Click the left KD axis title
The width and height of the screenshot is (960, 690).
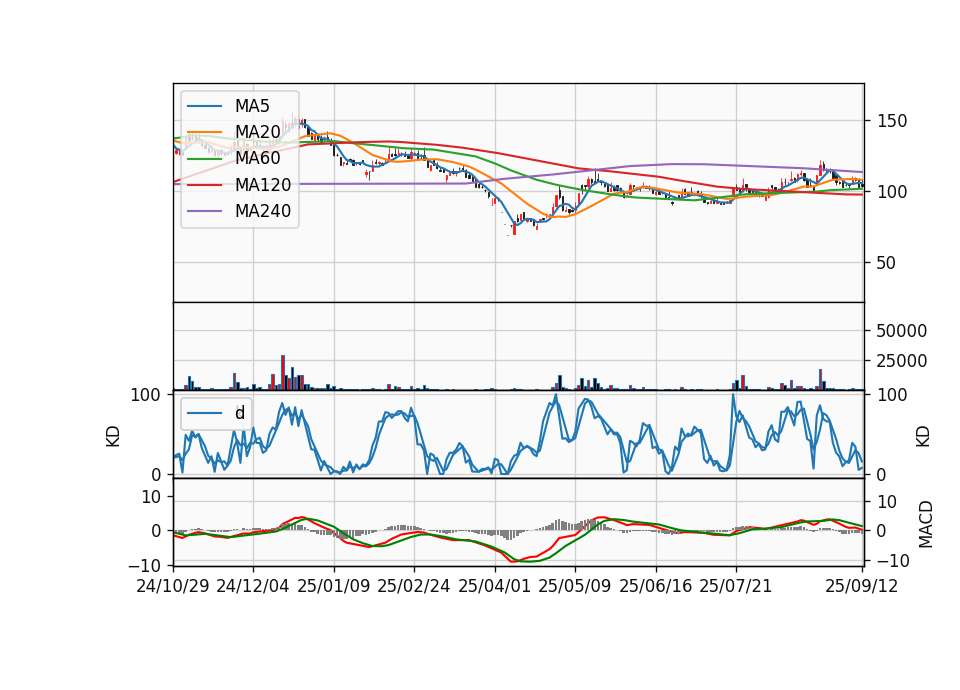[113, 436]
